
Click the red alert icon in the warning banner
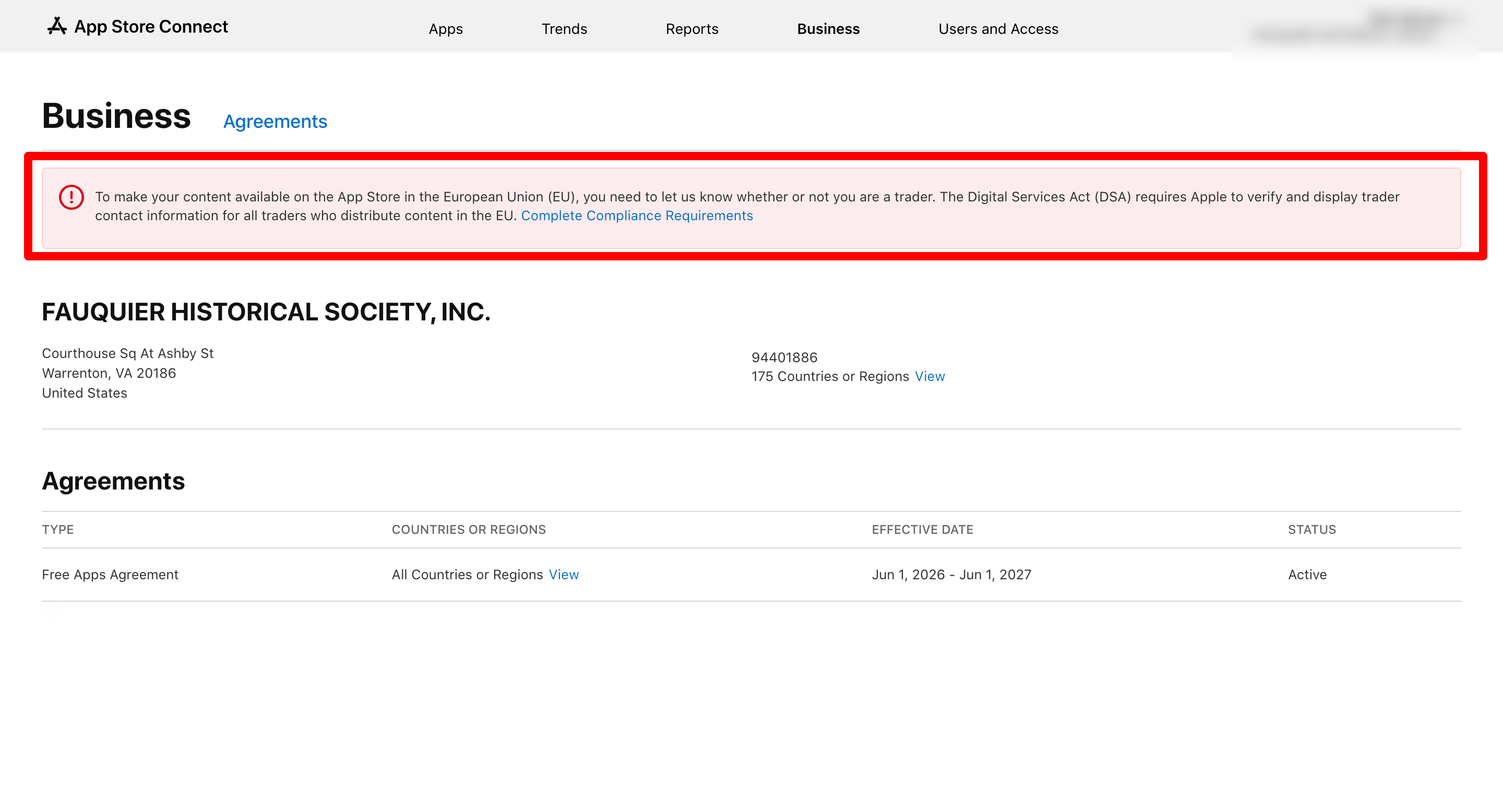(71, 197)
